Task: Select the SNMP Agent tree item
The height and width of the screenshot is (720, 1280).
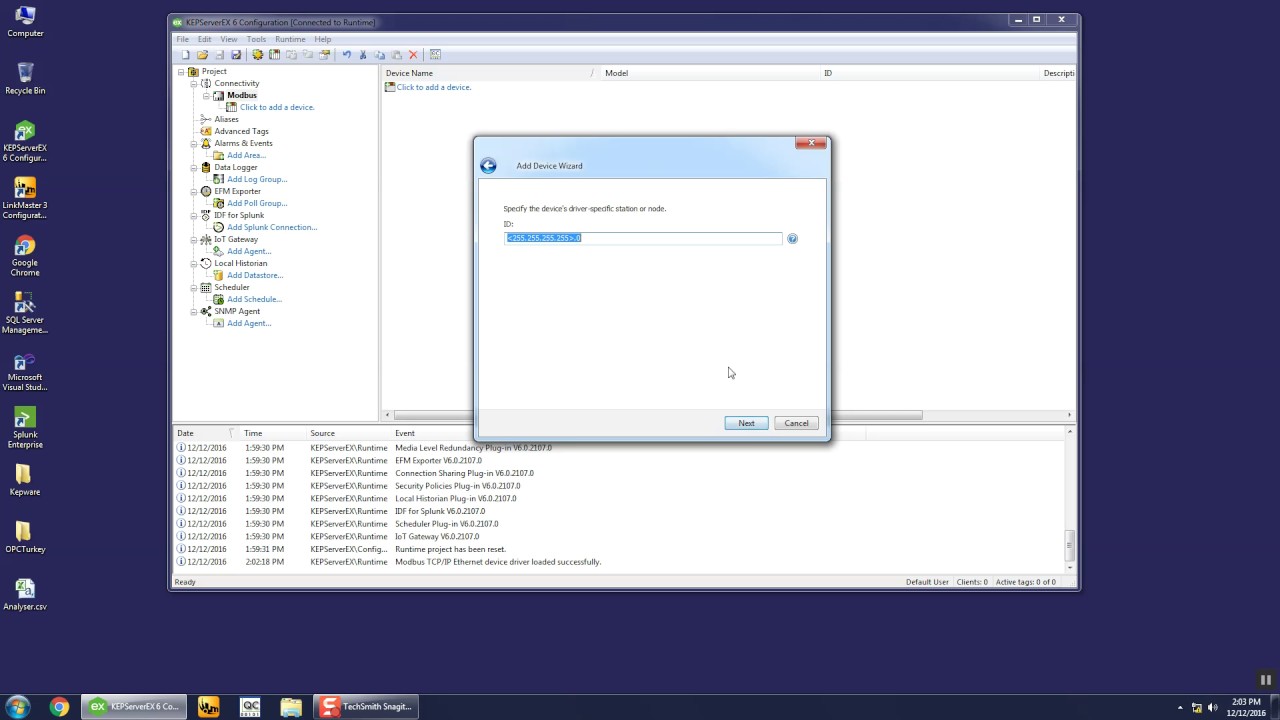Action: (x=237, y=312)
